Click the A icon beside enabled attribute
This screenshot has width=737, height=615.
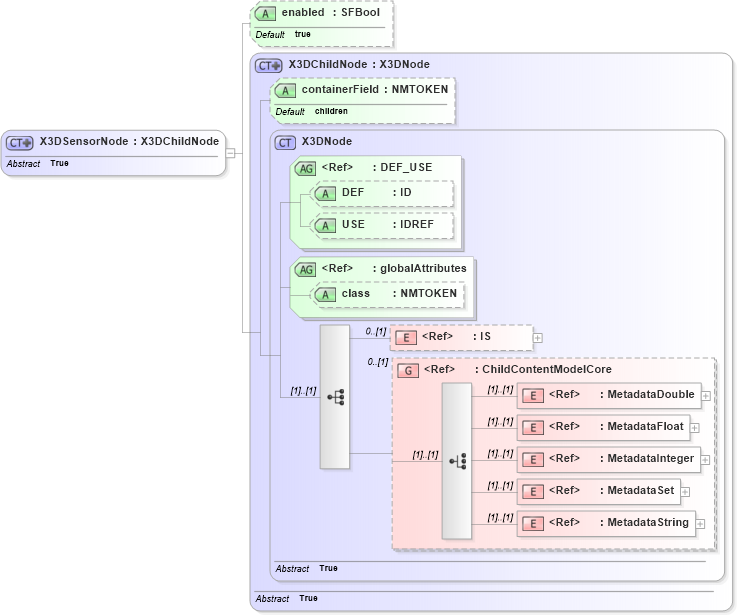[265, 14]
